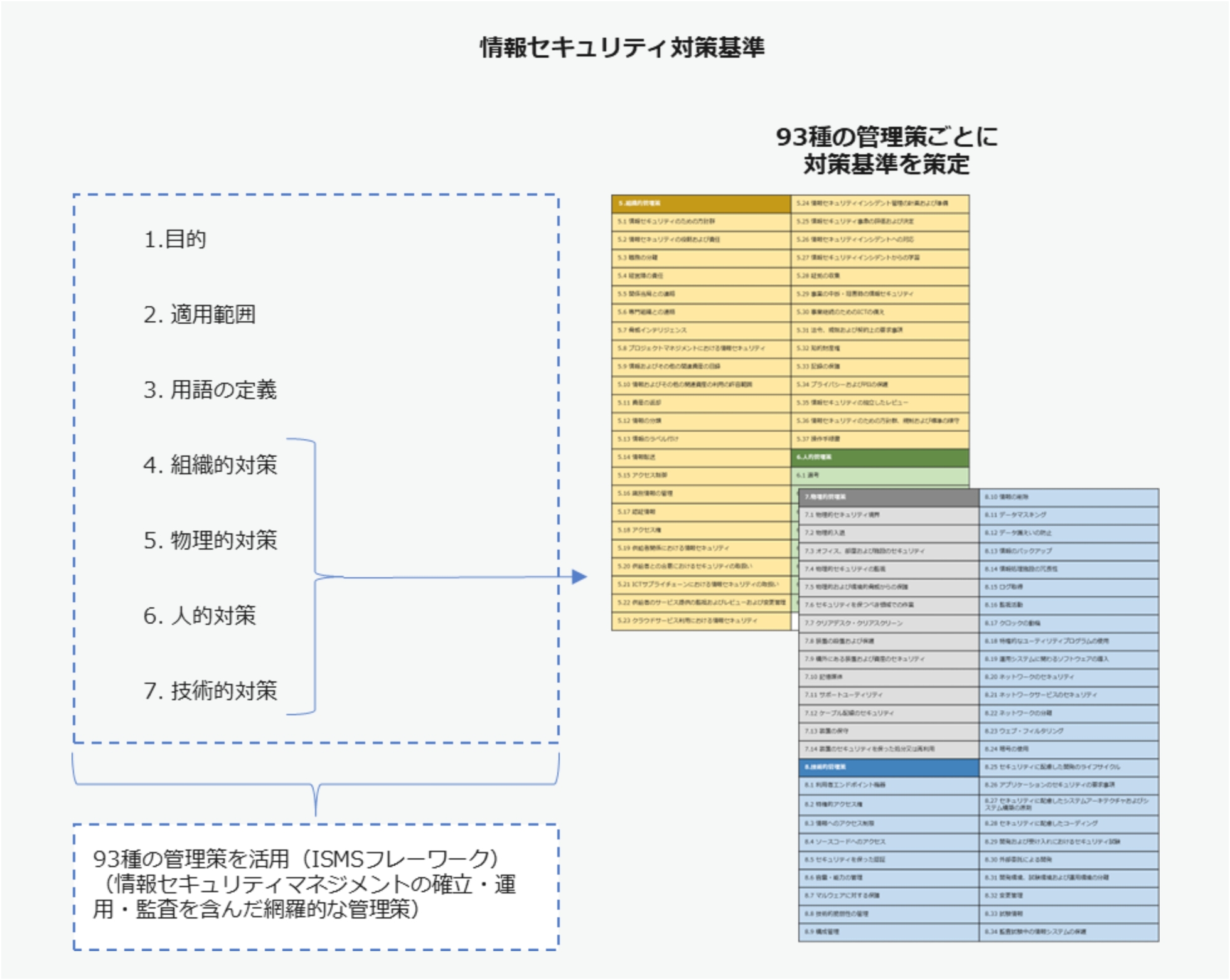This screenshot has width=1230, height=980.
Task: Click table cell 8.7 マルウェアに対する保護
Action: [x=889, y=897]
